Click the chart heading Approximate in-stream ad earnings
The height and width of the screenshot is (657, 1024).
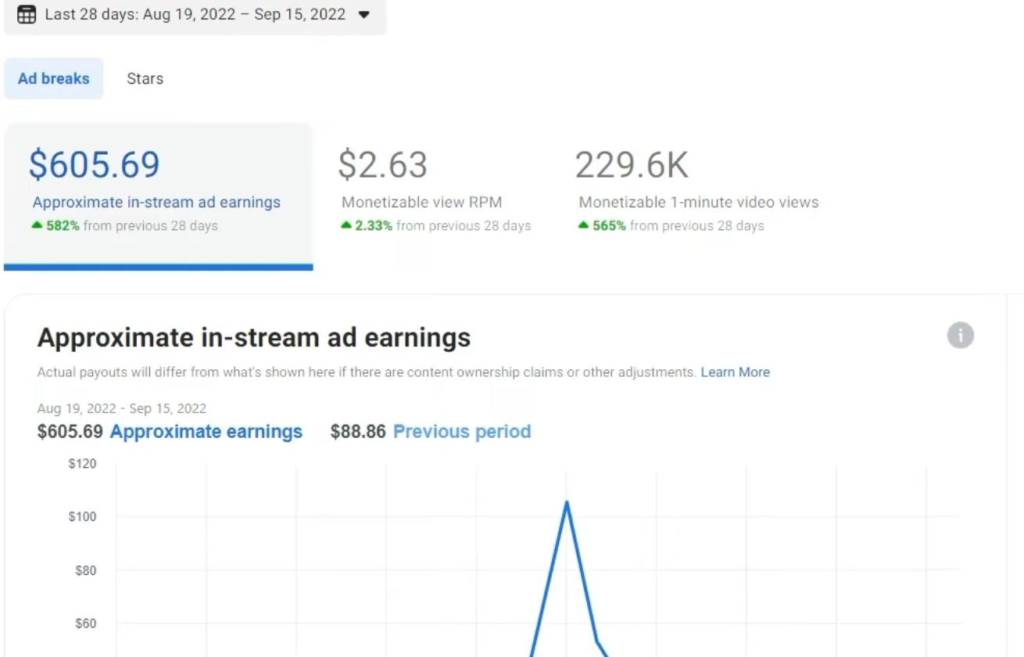pyautogui.click(x=254, y=338)
